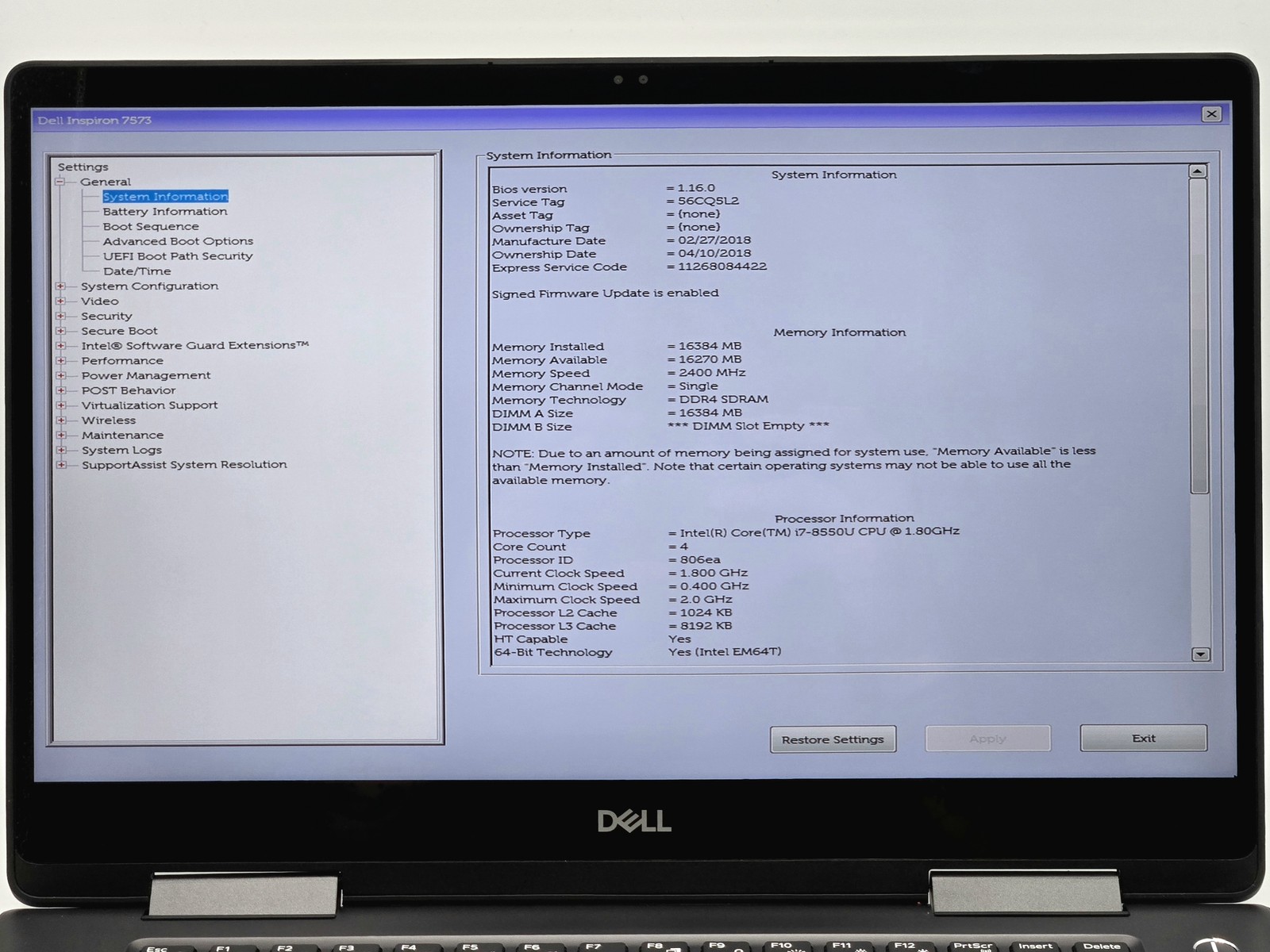
Task: Expand the System Configuration node
Action: (60, 286)
